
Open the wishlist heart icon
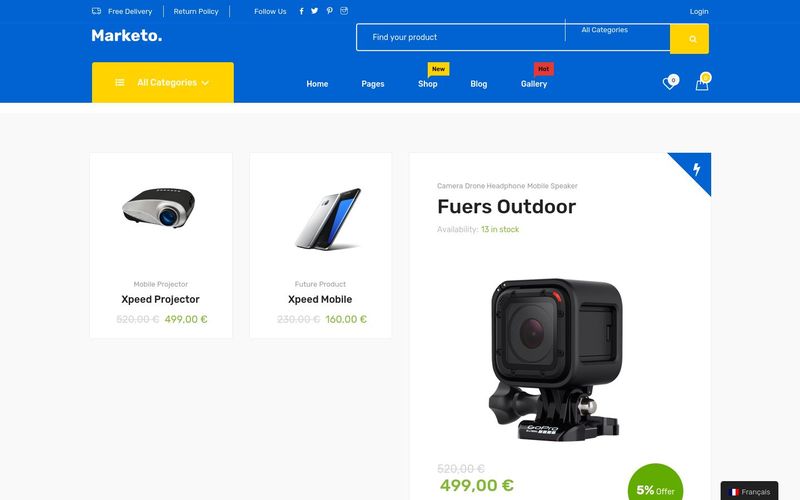pos(670,82)
